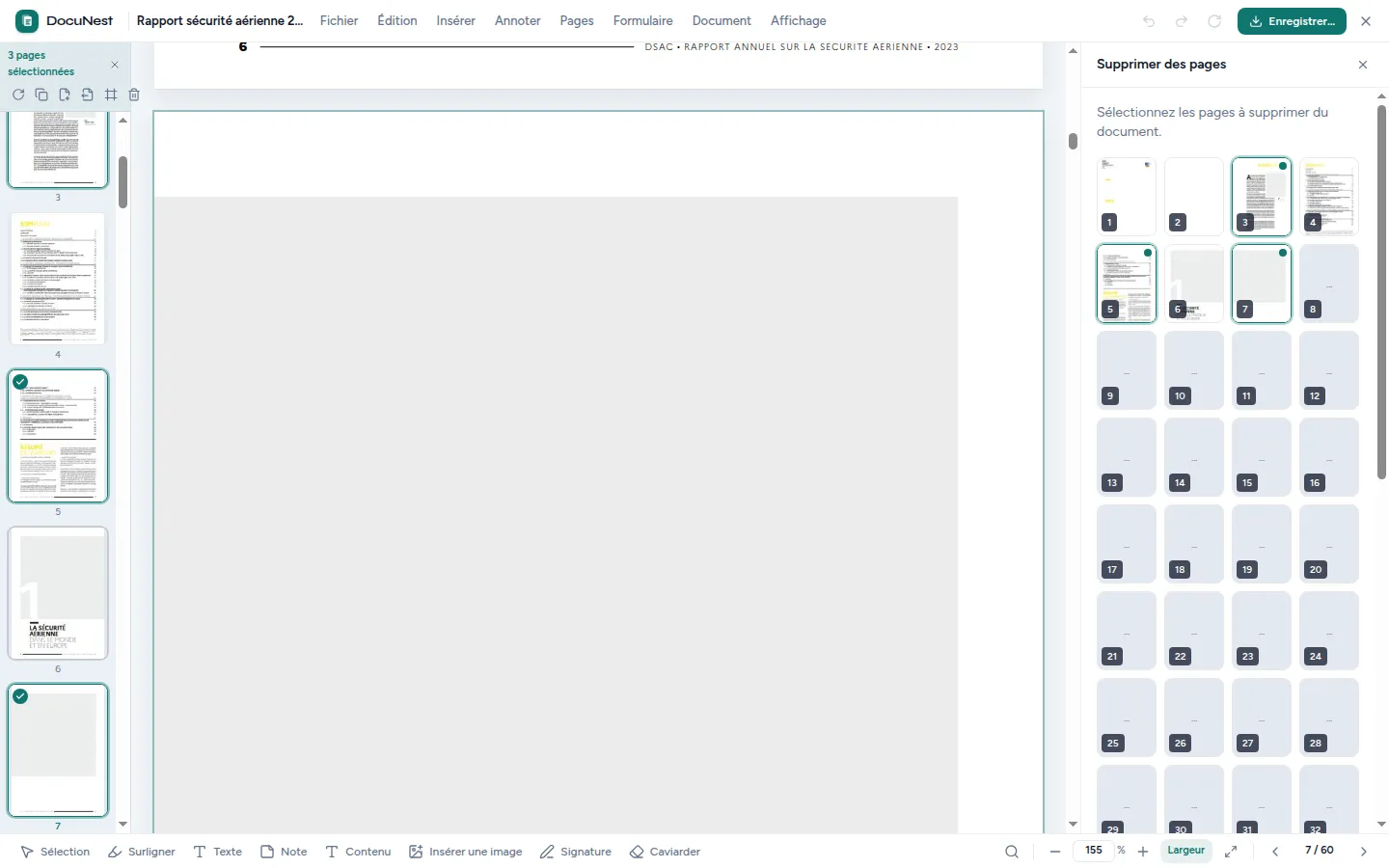Deselect page 5 in delete panel
Viewport: 1389px width, 868px height.
[x=1127, y=284]
